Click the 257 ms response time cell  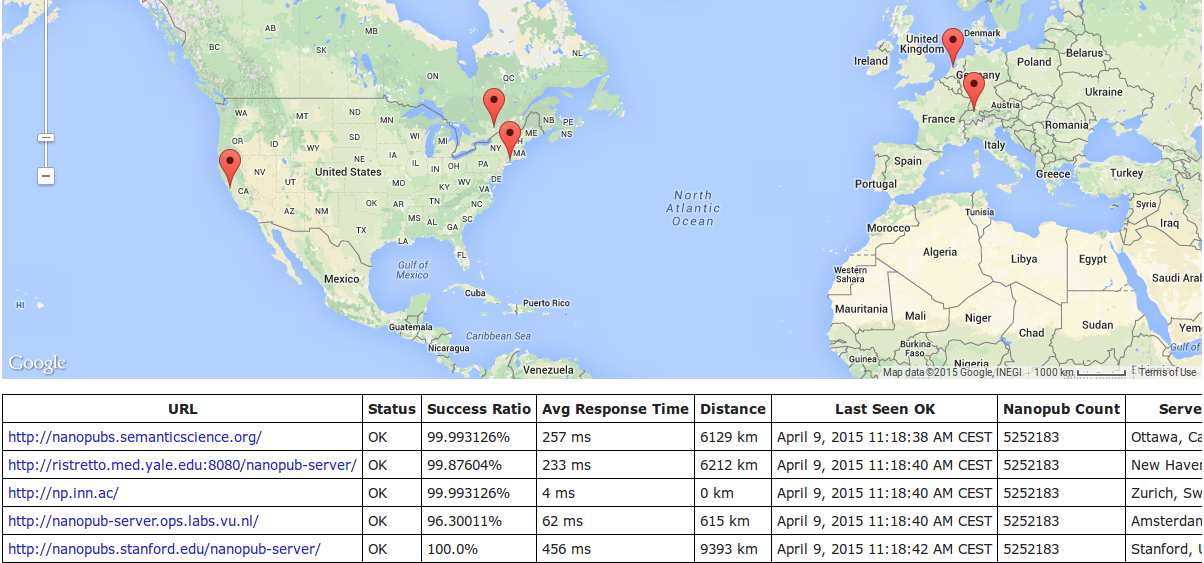point(615,437)
